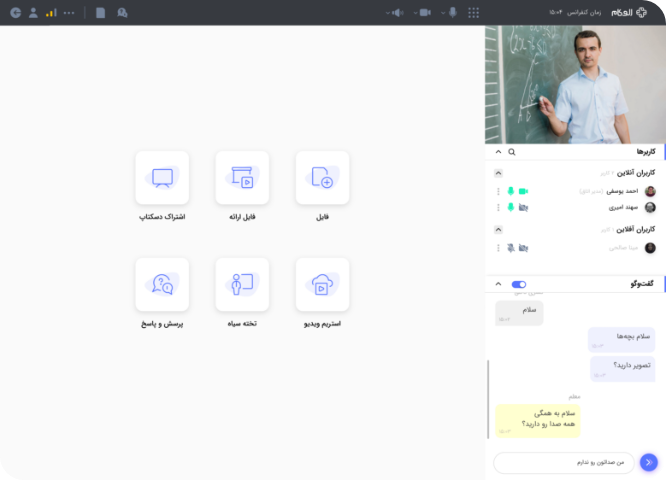Toggle سهند امیری's microphone icon
Image resolution: width=666 pixels, height=480 pixels.
click(511, 207)
